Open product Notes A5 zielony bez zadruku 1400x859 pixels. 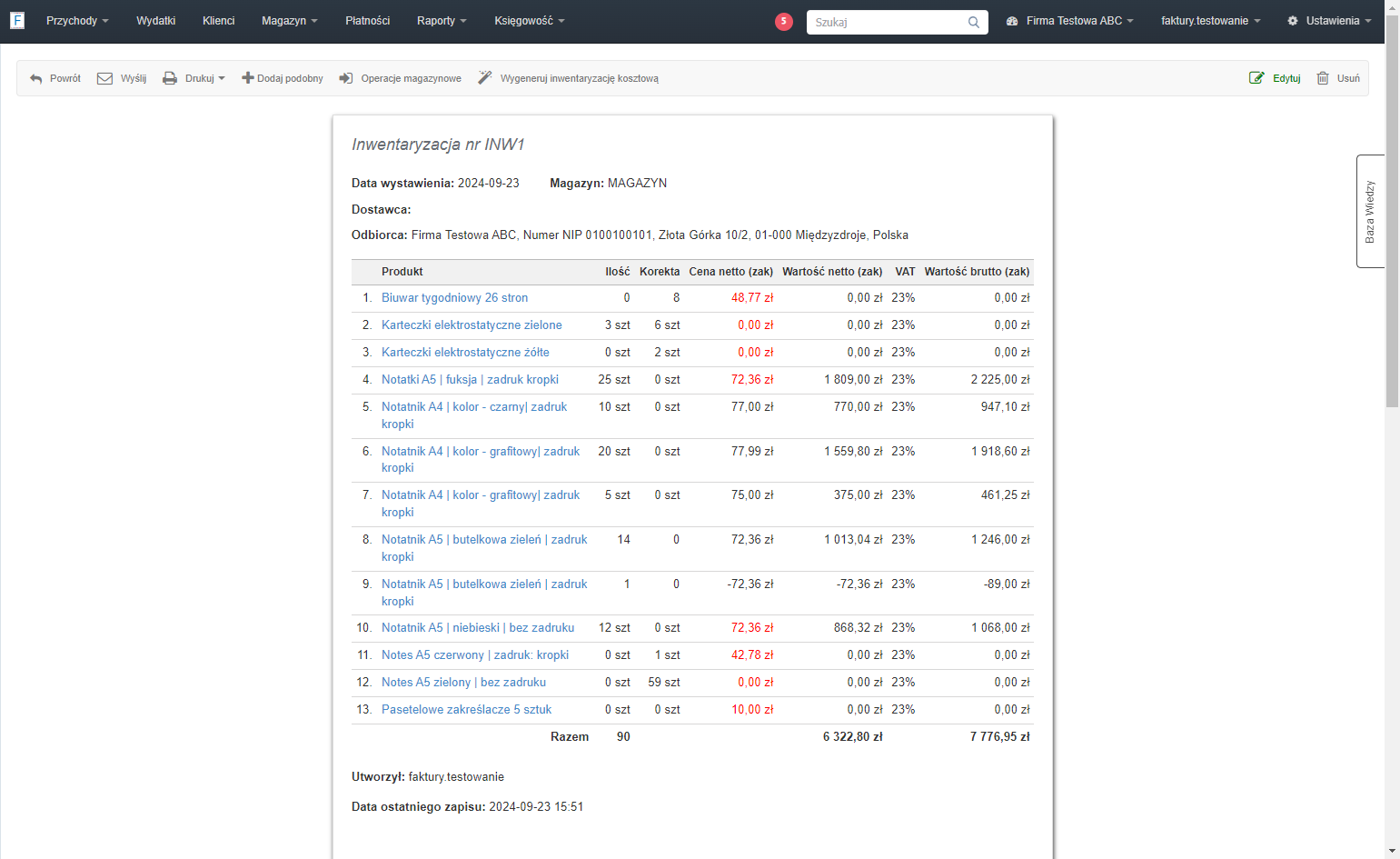pos(463,682)
